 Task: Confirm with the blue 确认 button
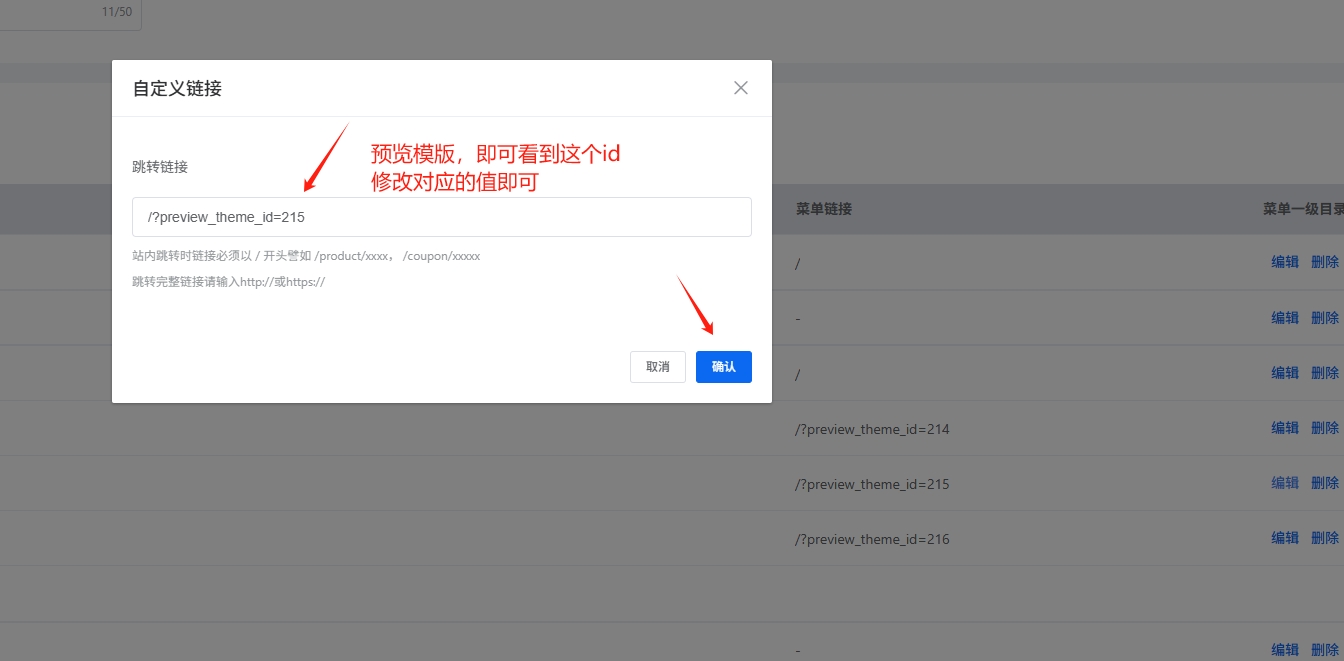click(723, 367)
